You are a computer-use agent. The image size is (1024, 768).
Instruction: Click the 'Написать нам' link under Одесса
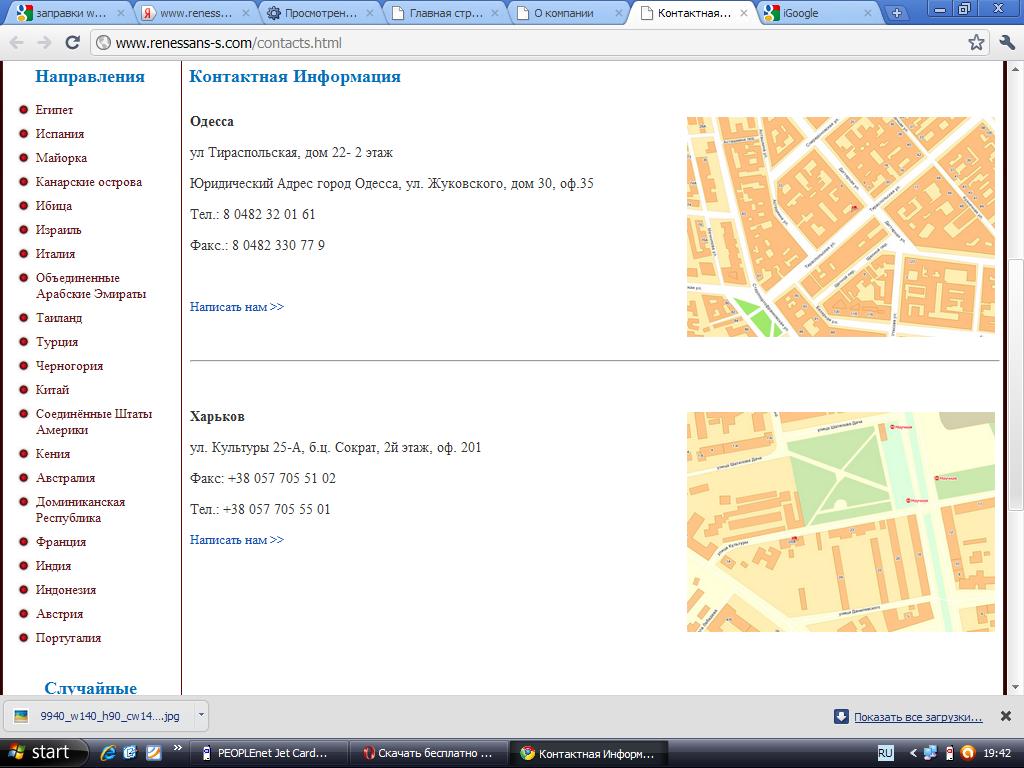coord(237,307)
